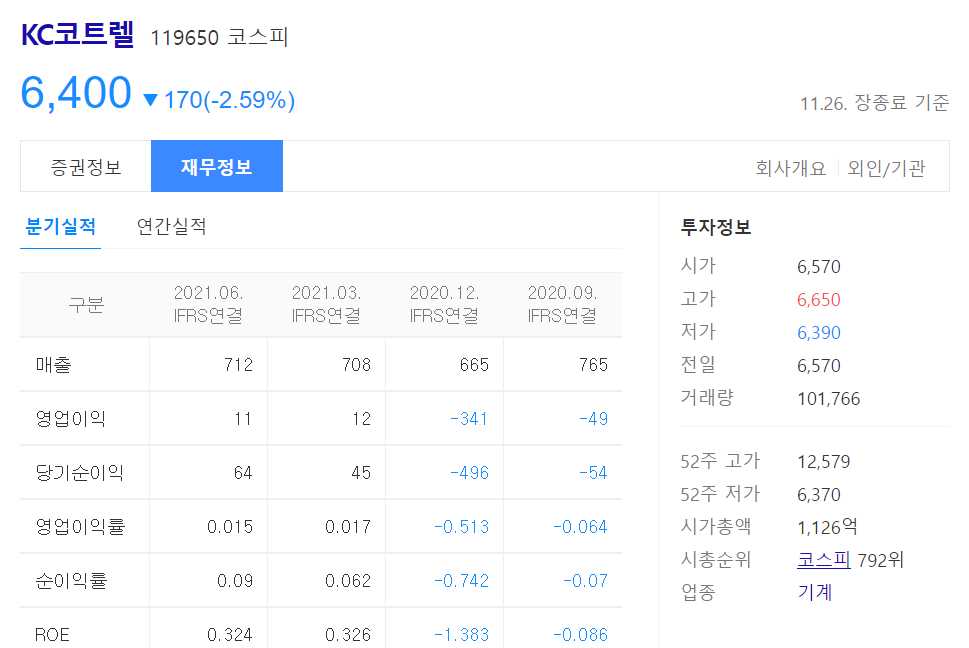Click the current price 6,400
This screenshot has height=648, width=969.
coord(72,94)
